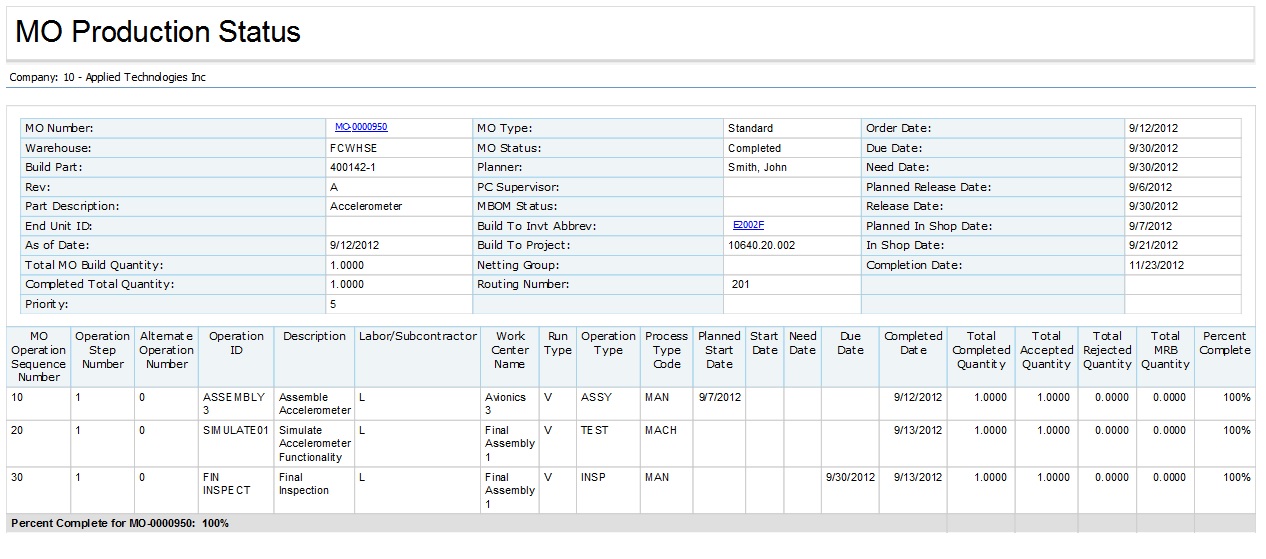Click the Planned Start Date column header

pos(719,350)
